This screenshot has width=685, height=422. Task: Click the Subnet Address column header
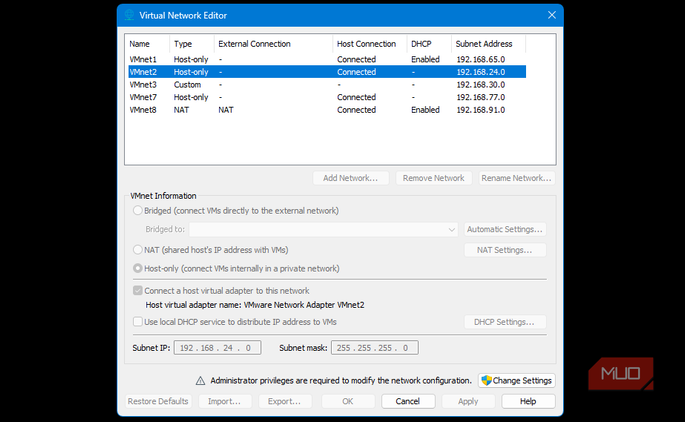(x=488, y=44)
